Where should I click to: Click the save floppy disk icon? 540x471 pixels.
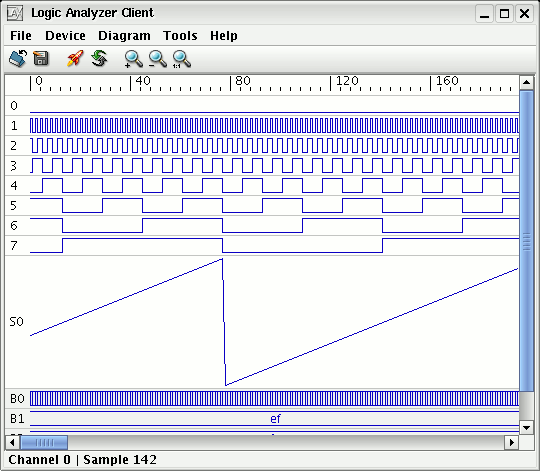41,58
